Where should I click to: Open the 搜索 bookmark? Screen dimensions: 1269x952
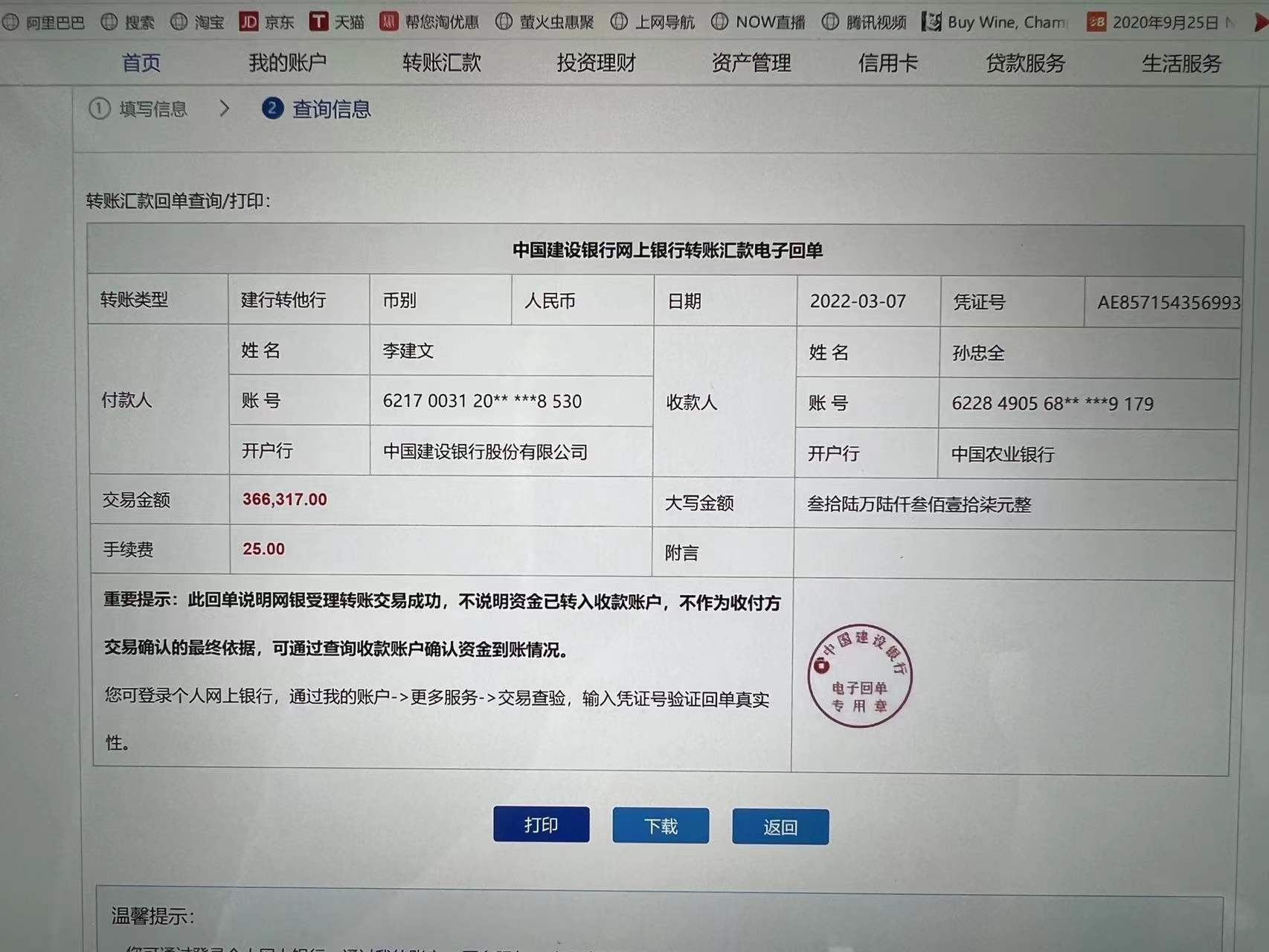[128, 22]
